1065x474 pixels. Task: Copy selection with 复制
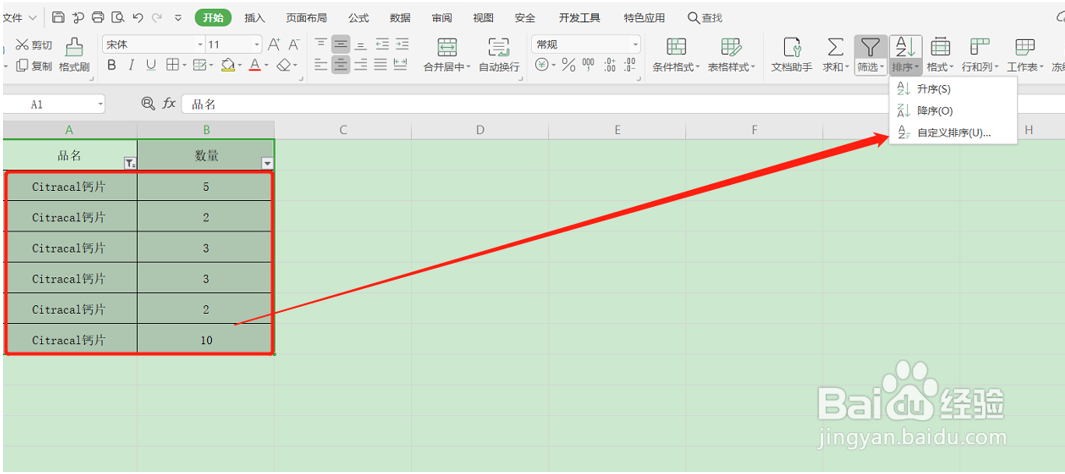[33, 66]
